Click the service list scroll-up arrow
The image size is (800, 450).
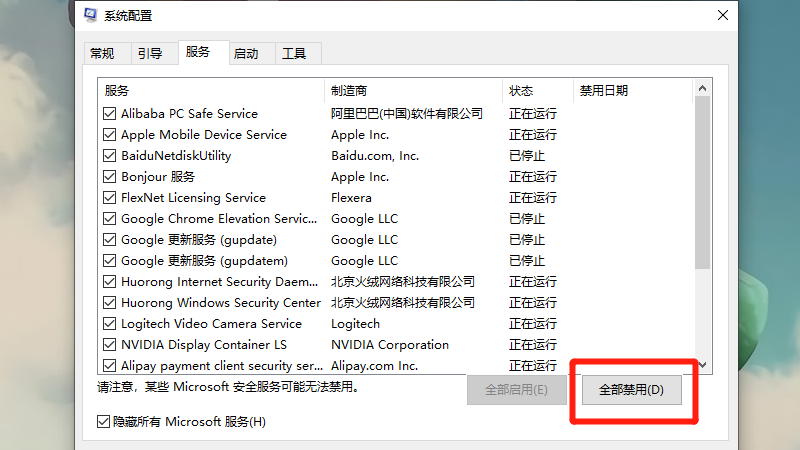(x=702, y=90)
